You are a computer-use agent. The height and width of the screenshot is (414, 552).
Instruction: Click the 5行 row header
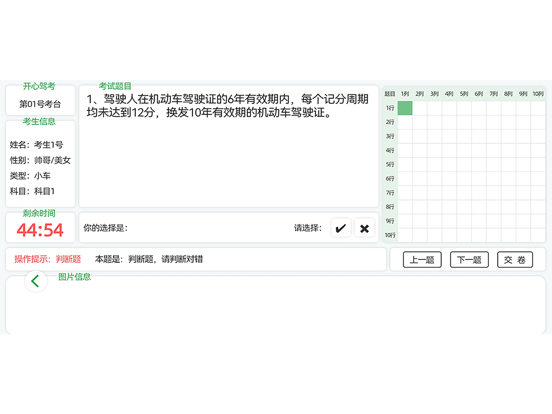(x=390, y=164)
